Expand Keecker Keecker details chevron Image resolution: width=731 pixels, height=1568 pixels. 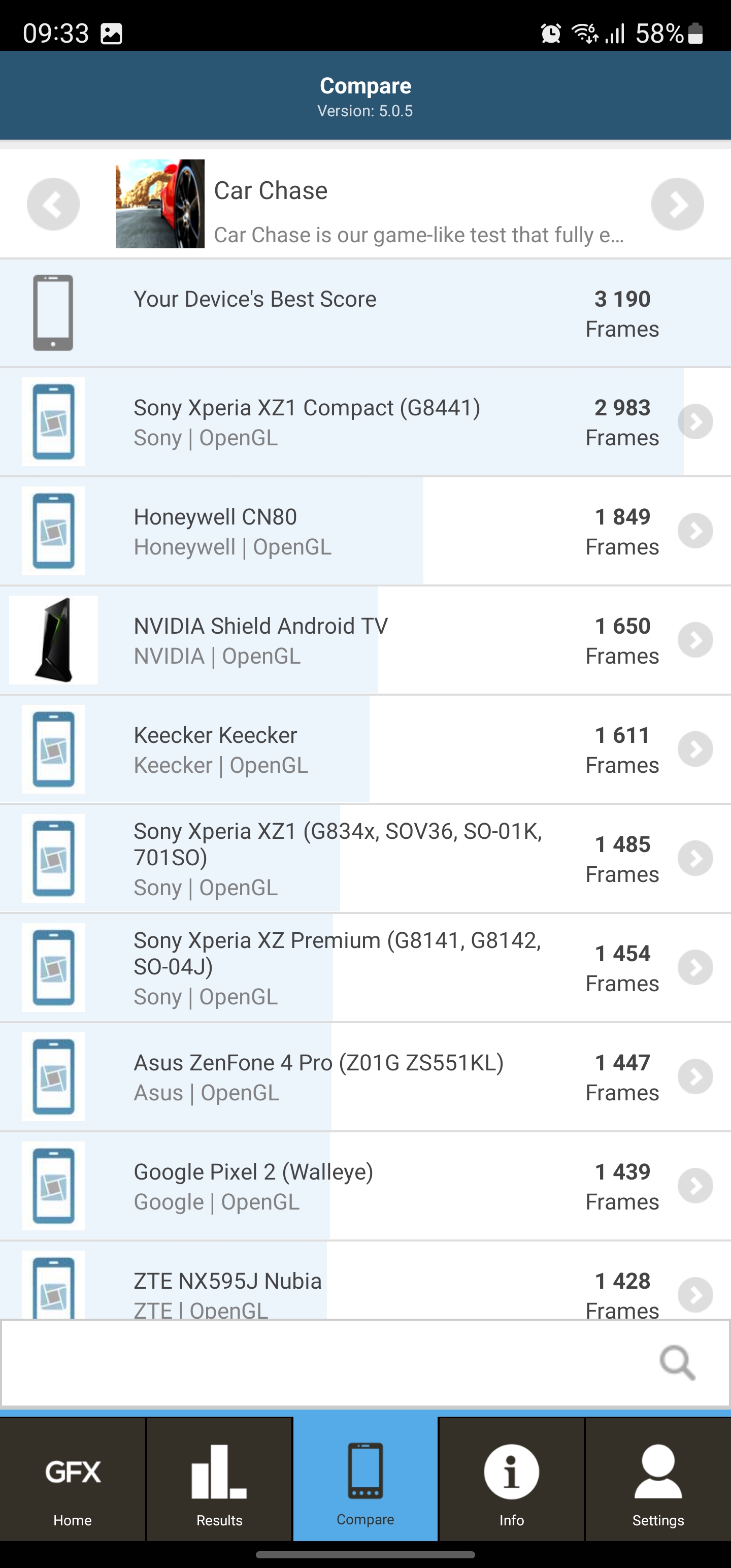click(695, 749)
